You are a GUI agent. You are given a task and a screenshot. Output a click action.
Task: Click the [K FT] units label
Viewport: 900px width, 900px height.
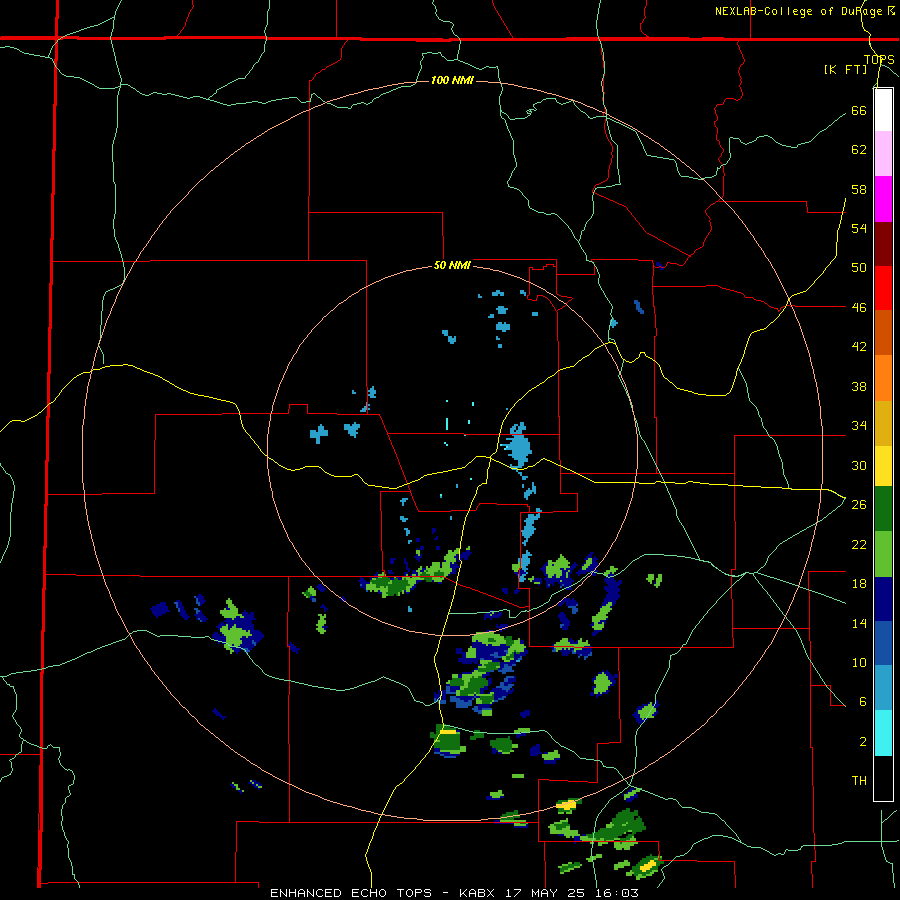845,69
